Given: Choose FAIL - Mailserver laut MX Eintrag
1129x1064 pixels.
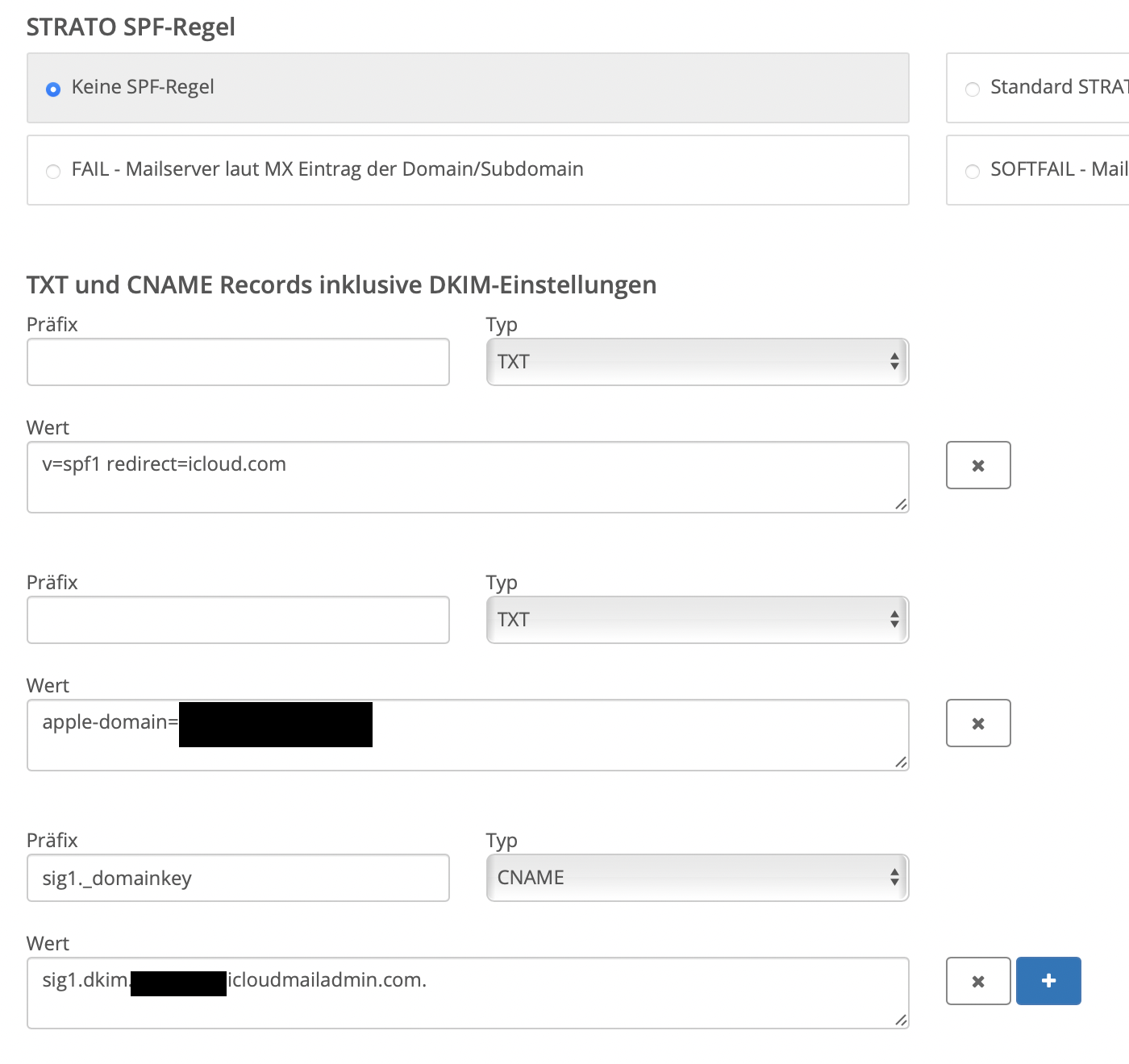Looking at the screenshot, I should click(x=53, y=171).
